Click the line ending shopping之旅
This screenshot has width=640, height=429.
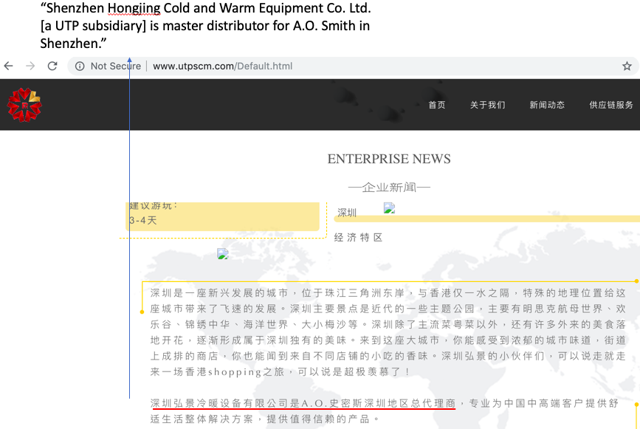[x=280, y=372]
